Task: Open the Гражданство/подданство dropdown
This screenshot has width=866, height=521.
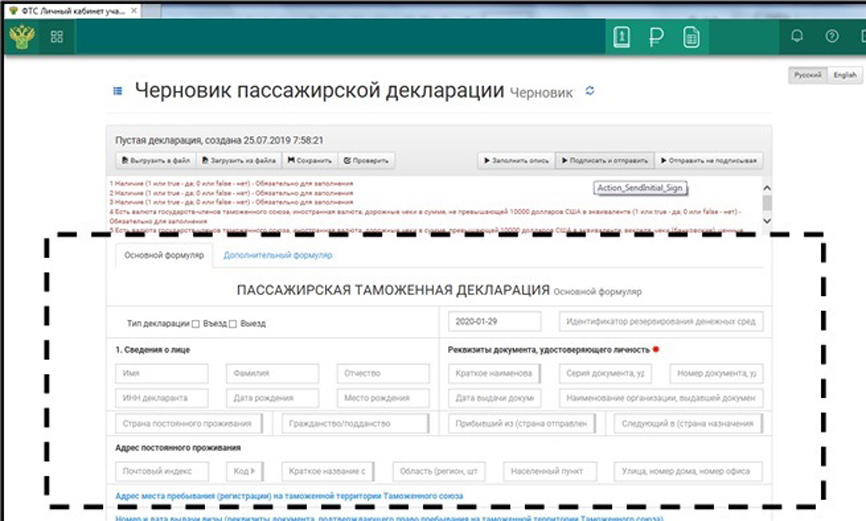Action: tap(355, 424)
